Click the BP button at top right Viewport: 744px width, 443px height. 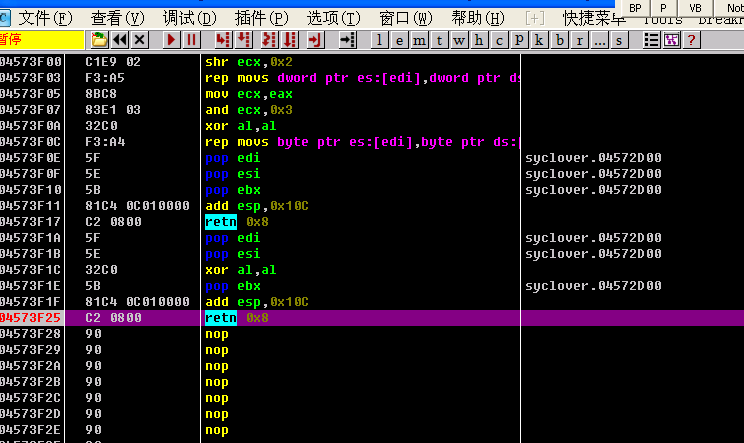pos(634,7)
